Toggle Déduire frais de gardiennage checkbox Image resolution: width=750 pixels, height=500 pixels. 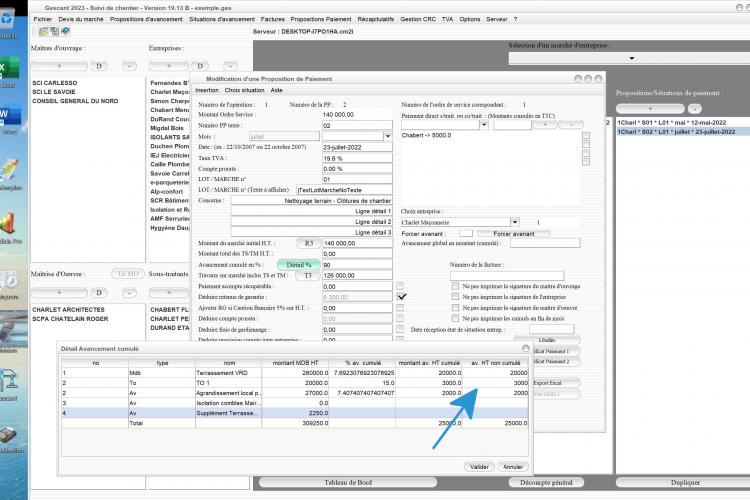pos(400,329)
